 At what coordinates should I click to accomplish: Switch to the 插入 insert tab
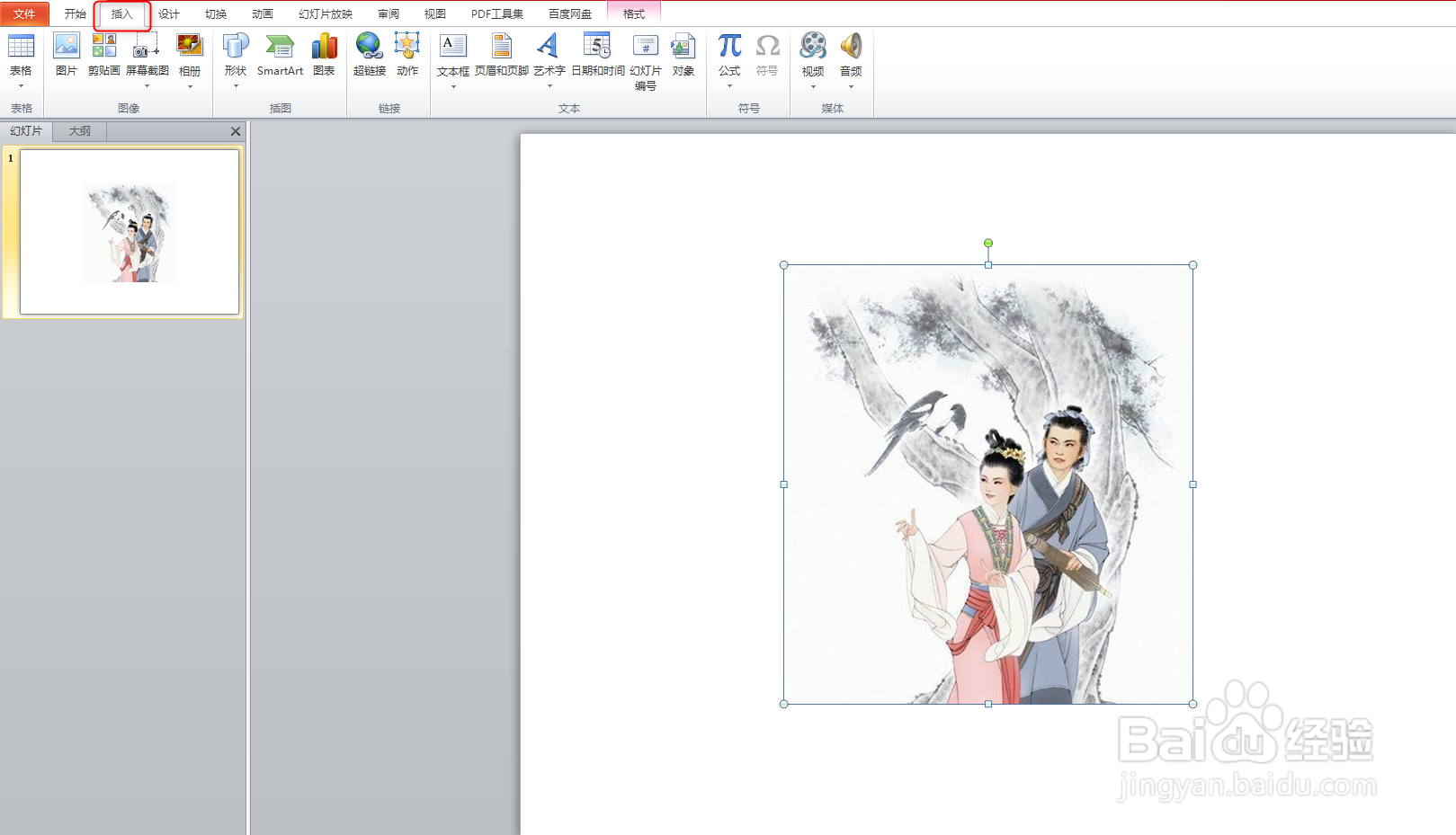[x=121, y=13]
